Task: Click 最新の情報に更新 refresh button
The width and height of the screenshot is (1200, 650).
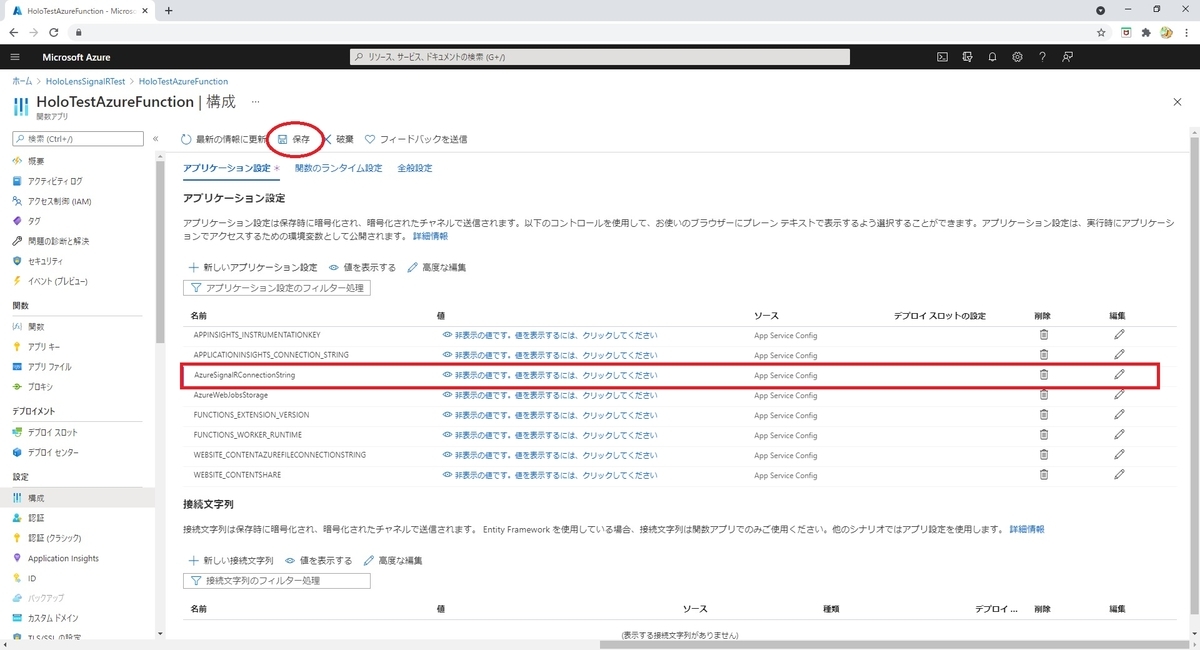Action: (223, 139)
